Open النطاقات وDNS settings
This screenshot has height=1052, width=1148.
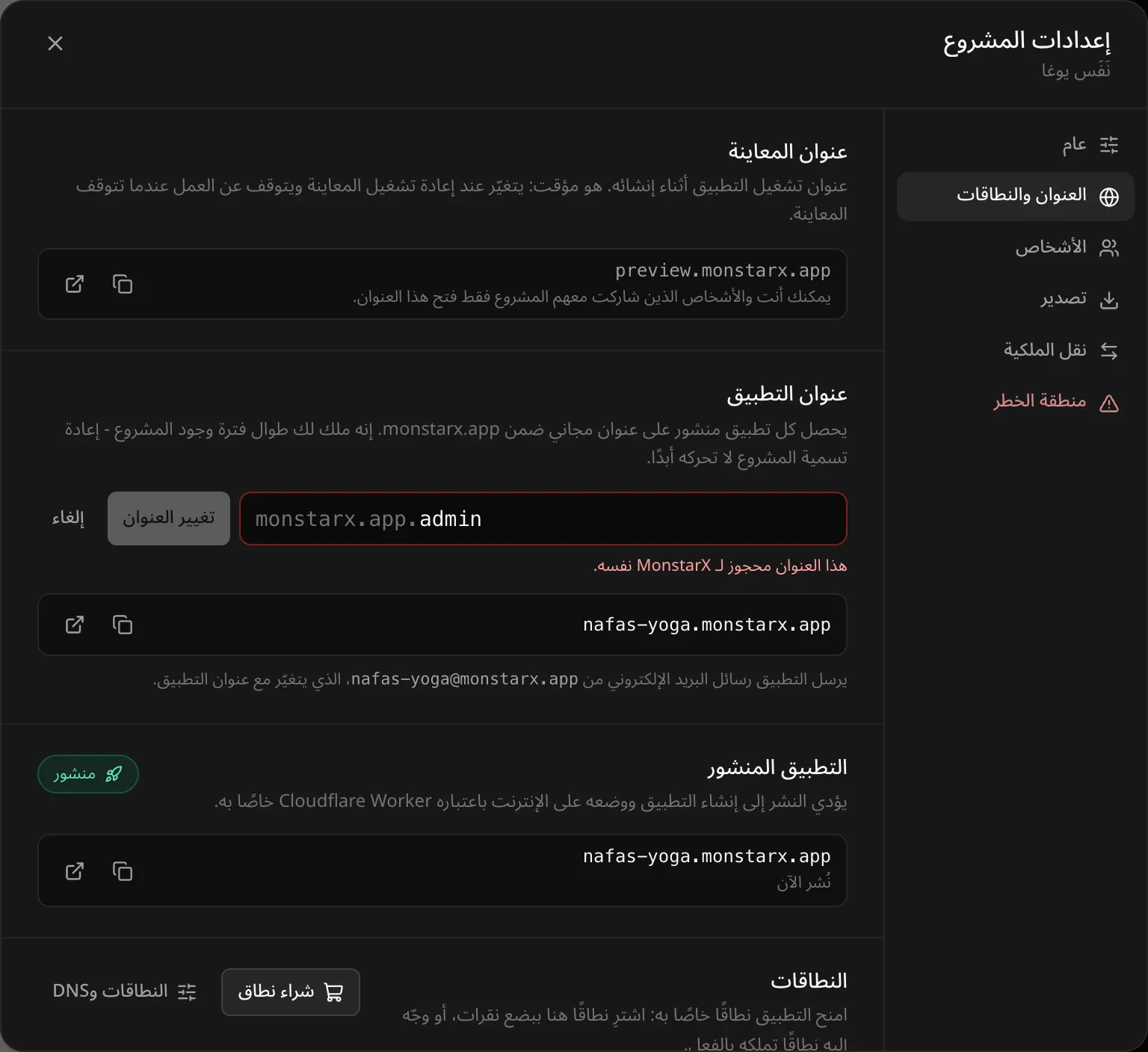pos(124,992)
